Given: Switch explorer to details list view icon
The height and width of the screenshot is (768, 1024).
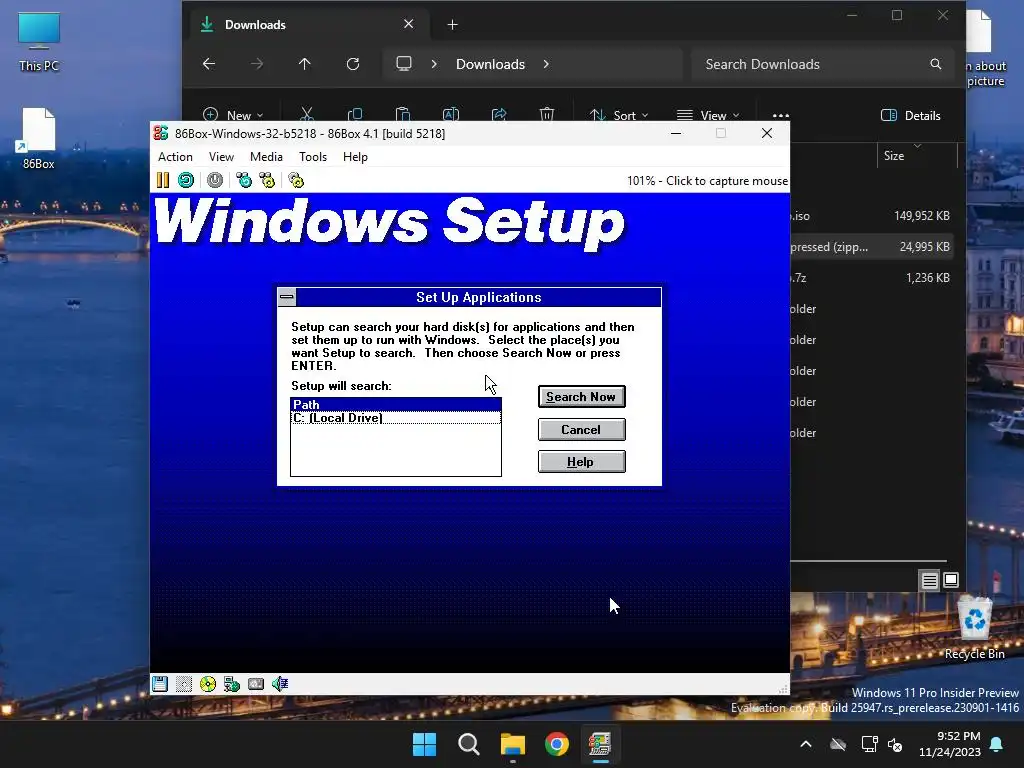Looking at the screenshot, I should pos(930,580).
